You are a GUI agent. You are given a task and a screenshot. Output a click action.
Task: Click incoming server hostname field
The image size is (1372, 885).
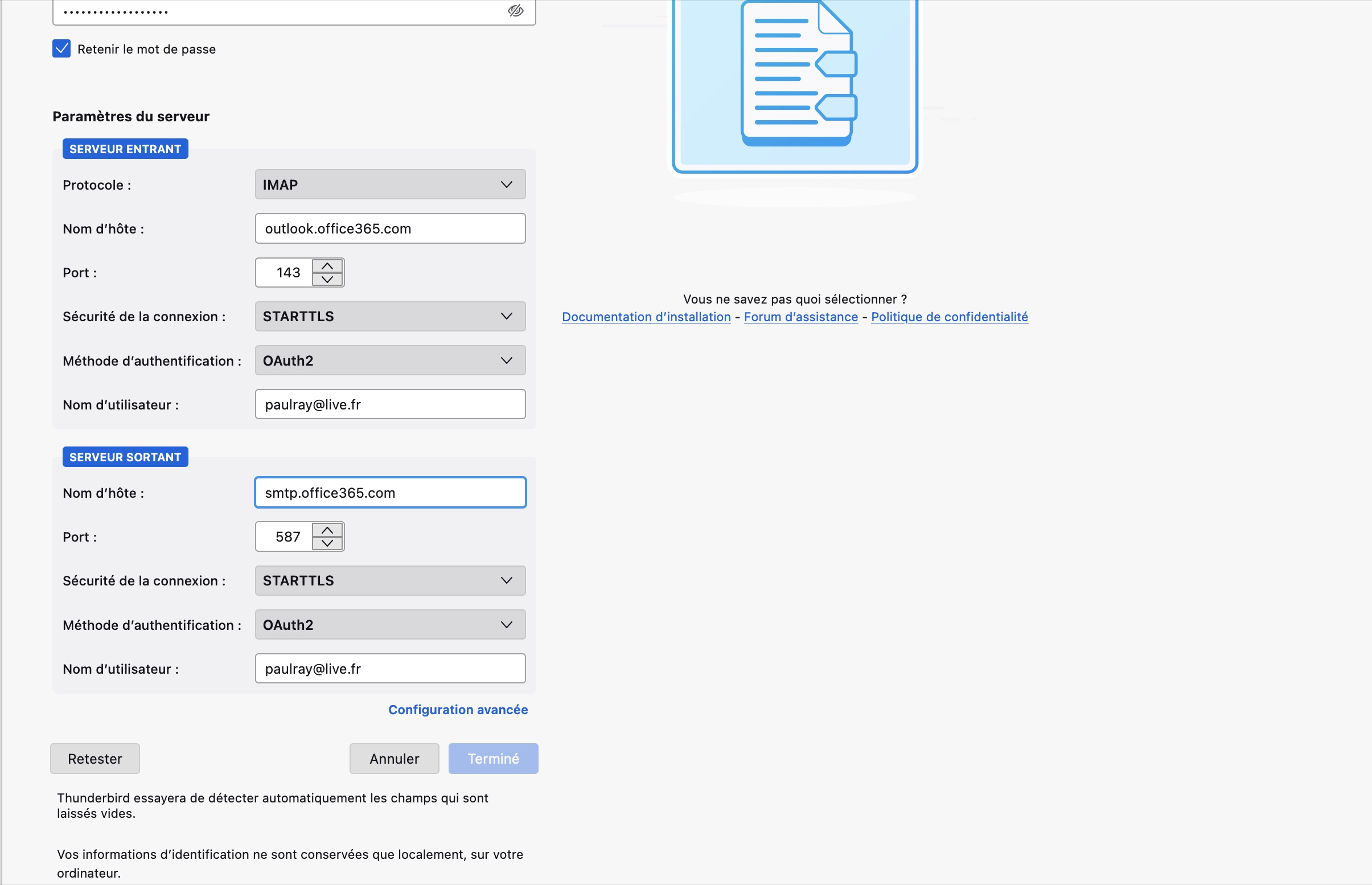click(x=390, y=229)
